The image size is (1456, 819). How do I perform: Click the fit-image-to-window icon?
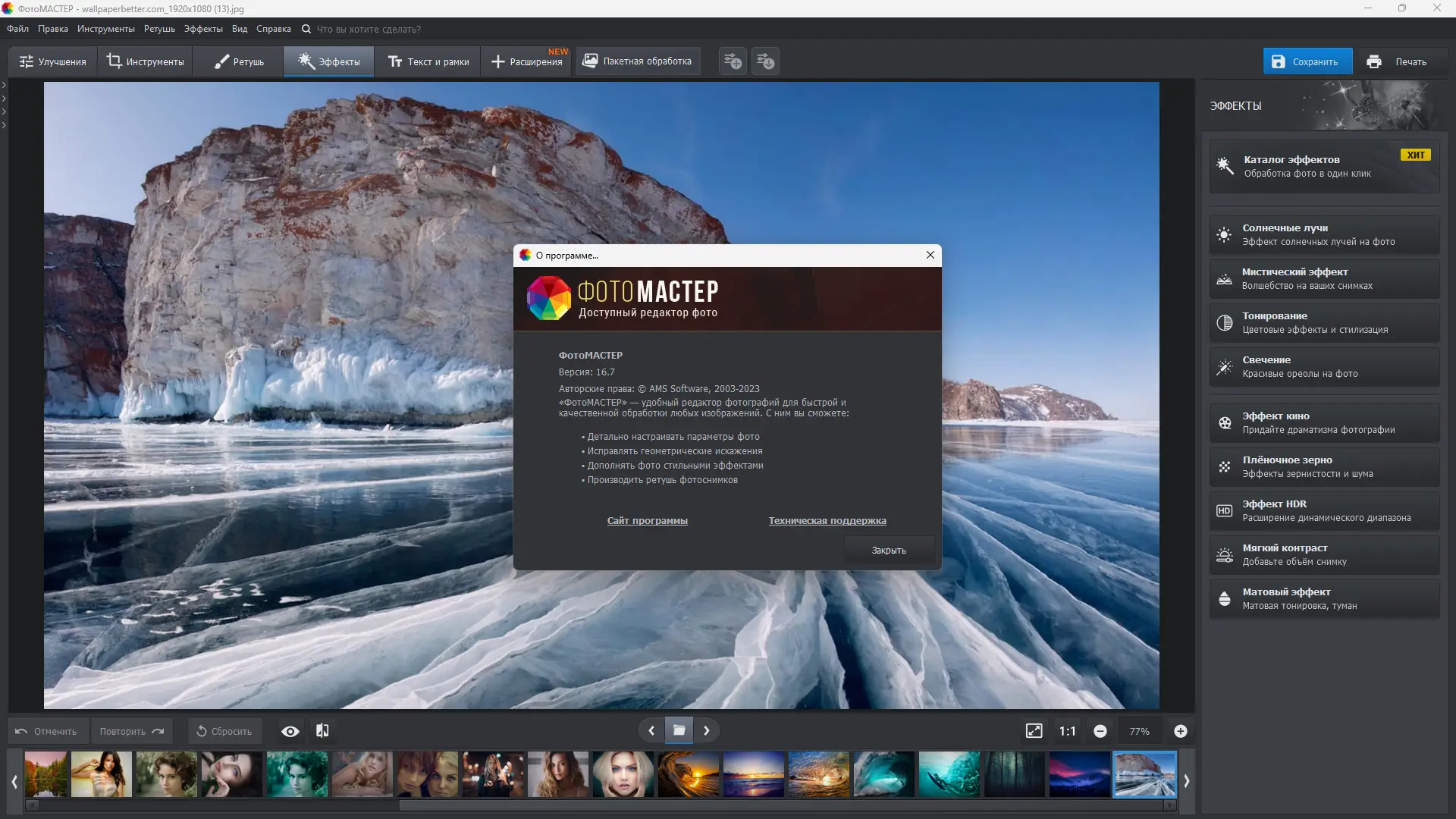(1034, 730)
